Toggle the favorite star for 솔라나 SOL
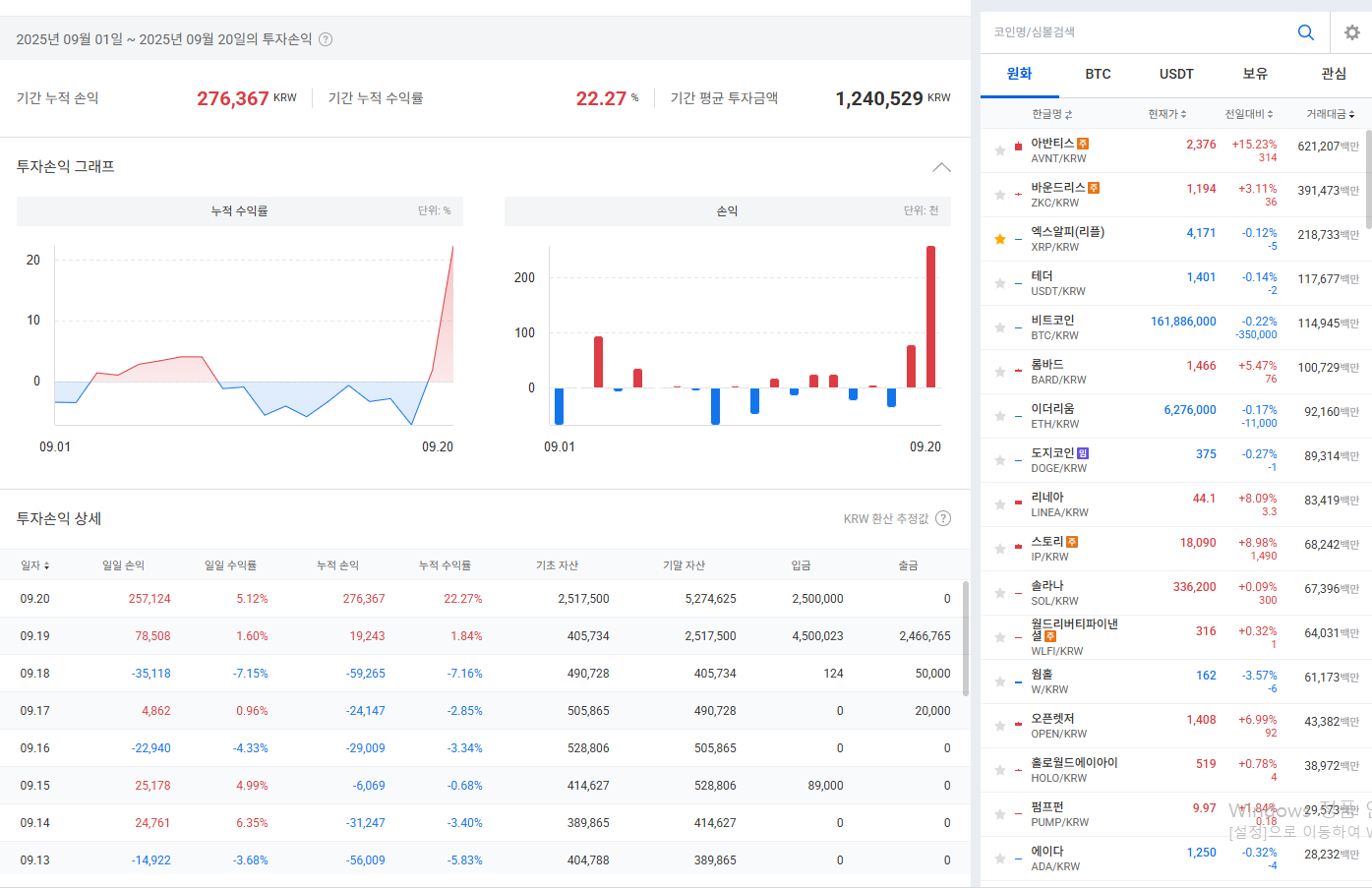1372x888 pixels. click(x=999, y=593)
